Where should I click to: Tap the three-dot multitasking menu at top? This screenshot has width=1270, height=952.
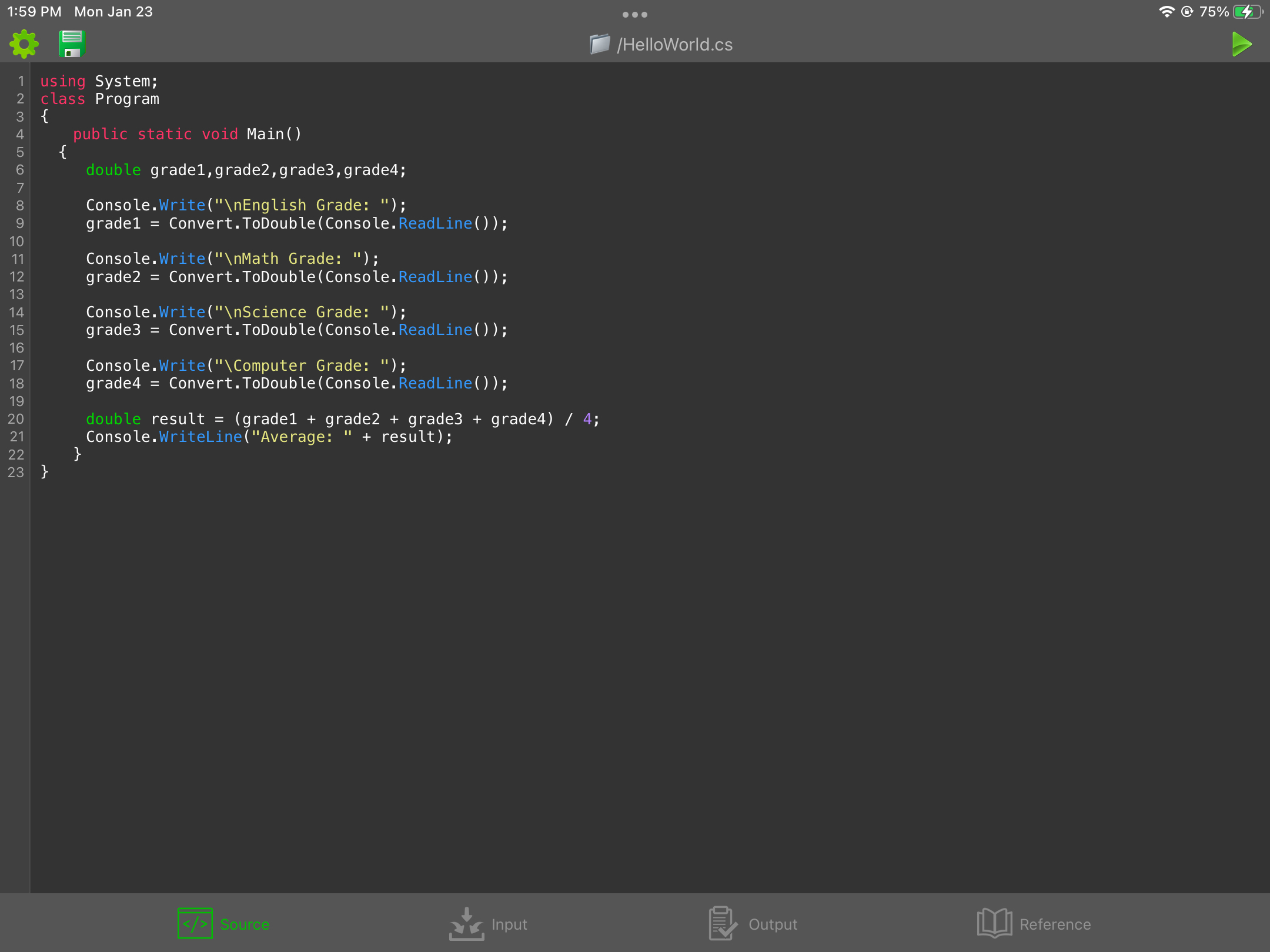(634, 15)
